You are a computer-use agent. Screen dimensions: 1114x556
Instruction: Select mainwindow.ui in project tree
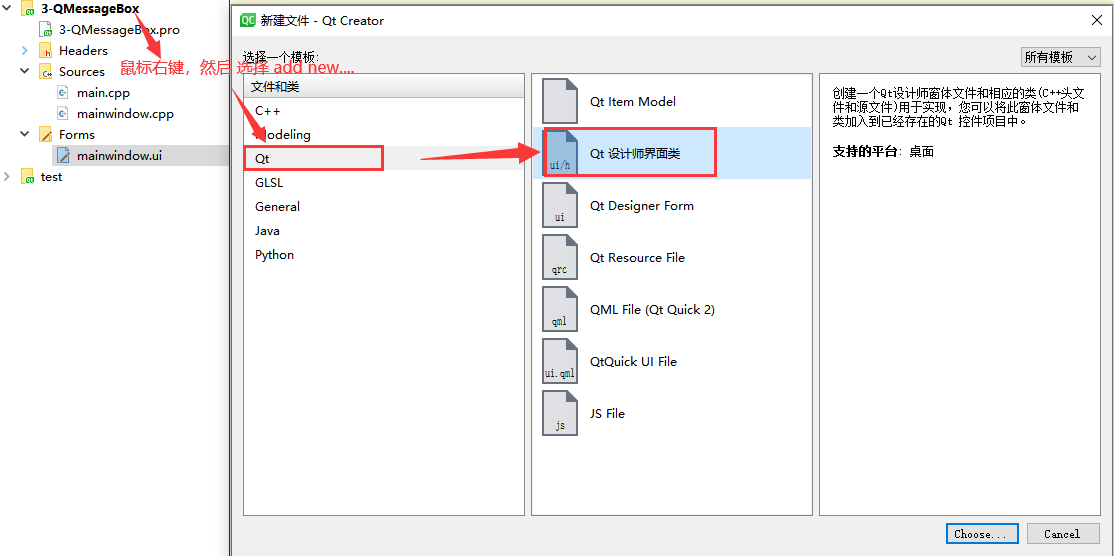tap(119, 156)
